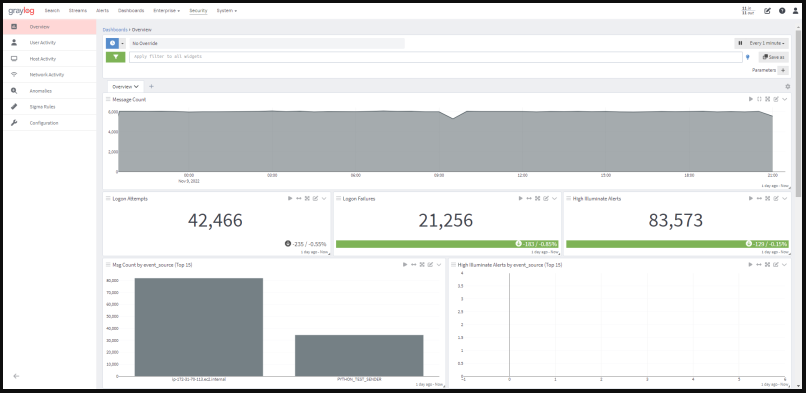Focus the Apply filter to all widgets field
The width and height of the screenshot is (806, 393).
436,57
